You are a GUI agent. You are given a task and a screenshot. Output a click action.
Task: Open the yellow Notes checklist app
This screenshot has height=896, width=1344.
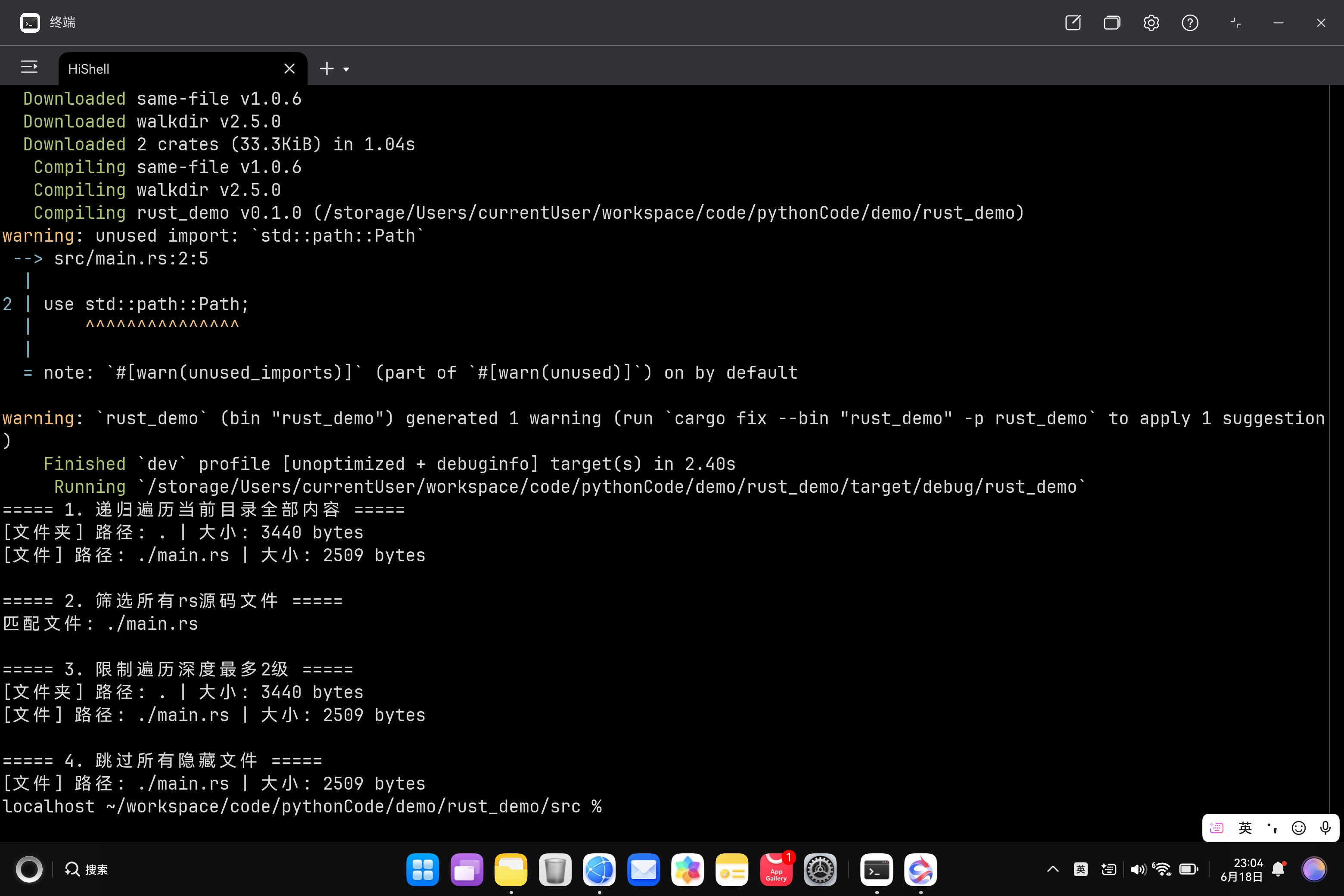point(732,870)
